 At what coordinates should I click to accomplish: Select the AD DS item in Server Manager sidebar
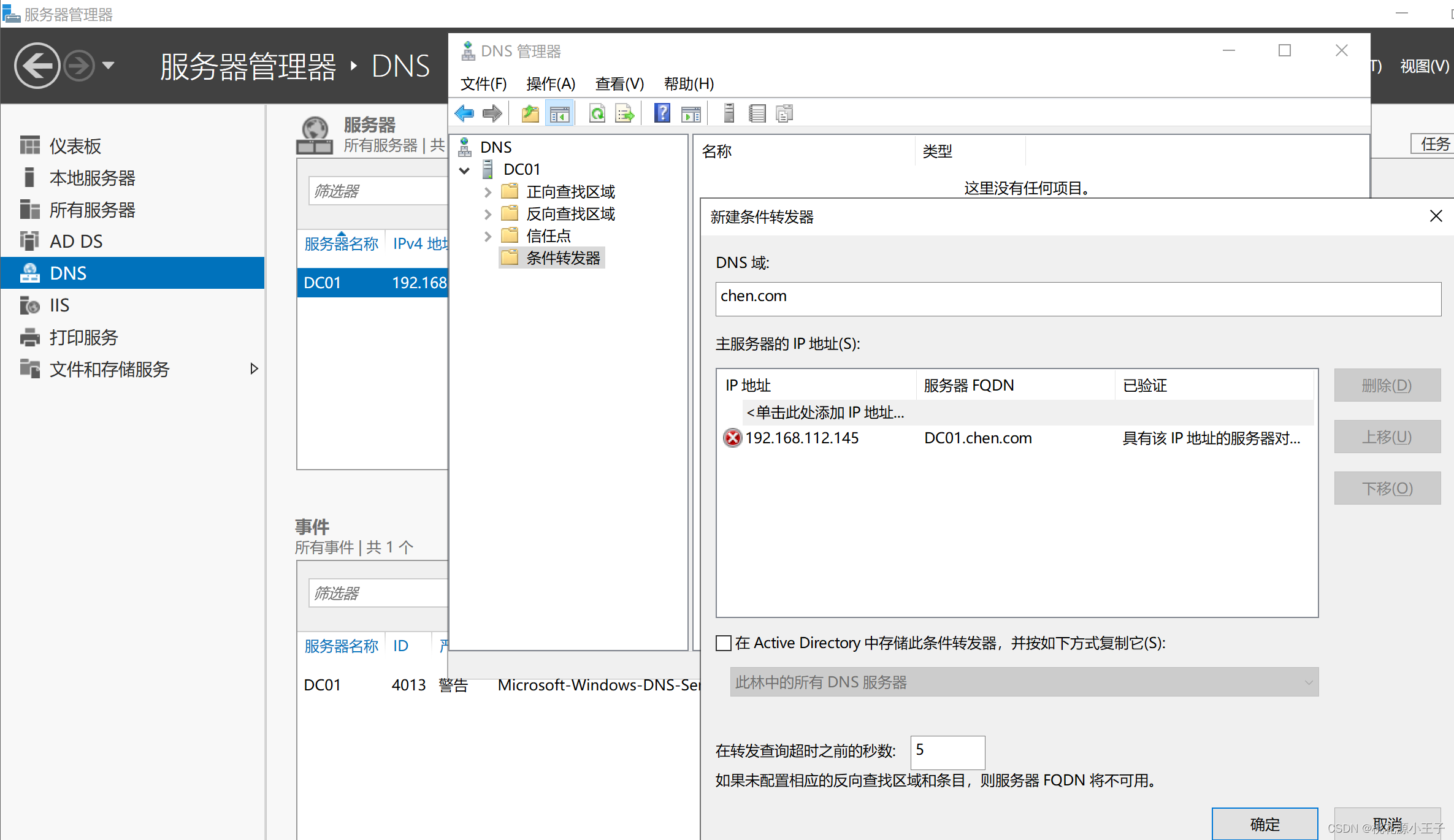[75, 241]
